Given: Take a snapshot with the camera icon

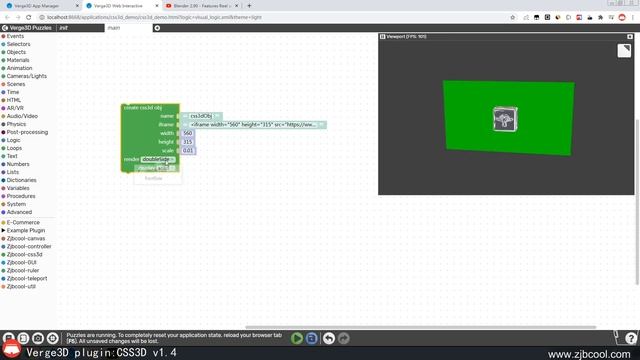Looking at the screenshot, I should pyautogui.click(x=38, y=338).
